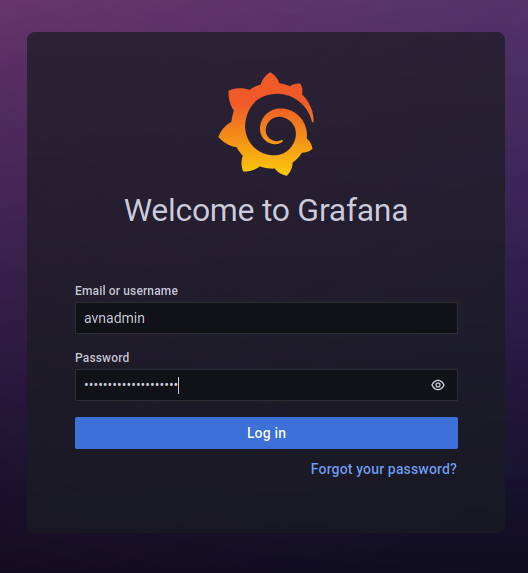Click on the masked password dots
This screenshot has height=573, width=528.
(x=131, y=384)
